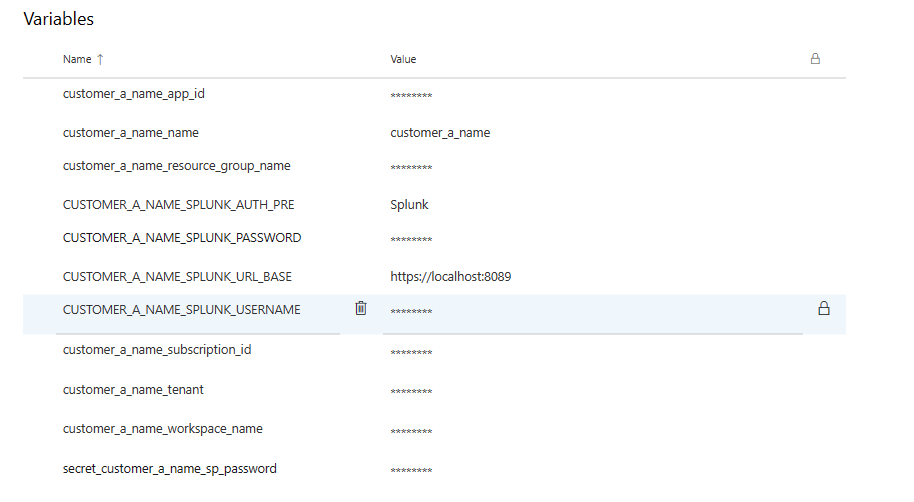This screenshot has width=914, height=502.
Task: Edit the customer_a_name_app_id variable name
Action: point(134,94)
